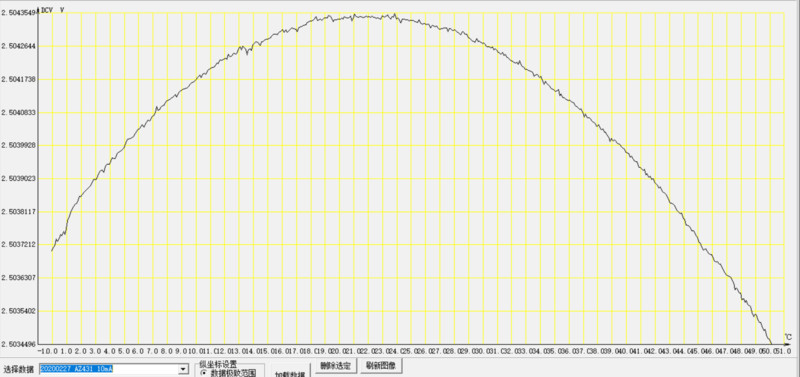
Task: Click the 2.5043549 top y-axis label
Action: (x=18, y=13)
